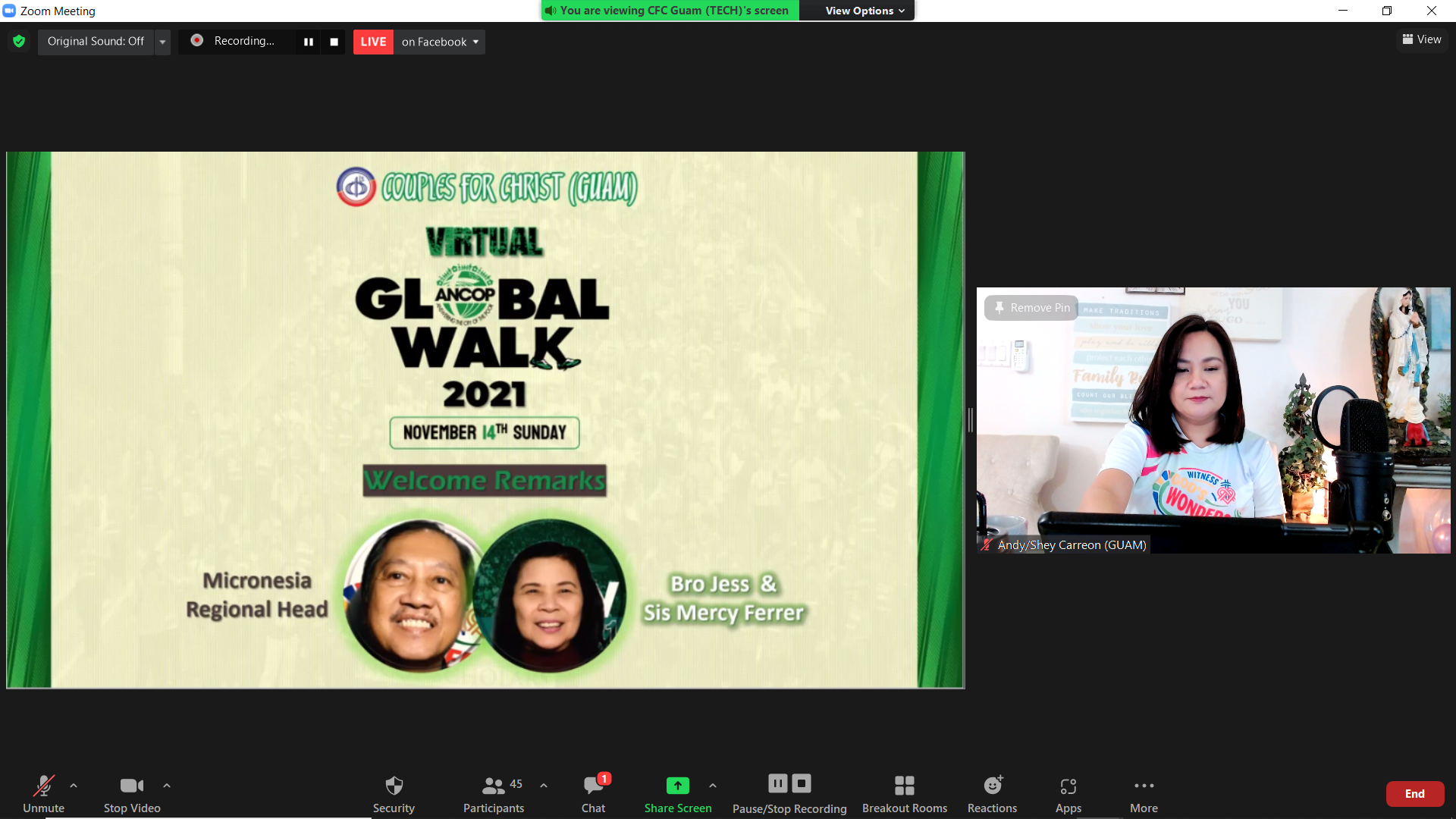The width and height of the screenshot is (1456, 819).
Task: Expand audio options arrow next to Unmute
Action: pos(74,786)
